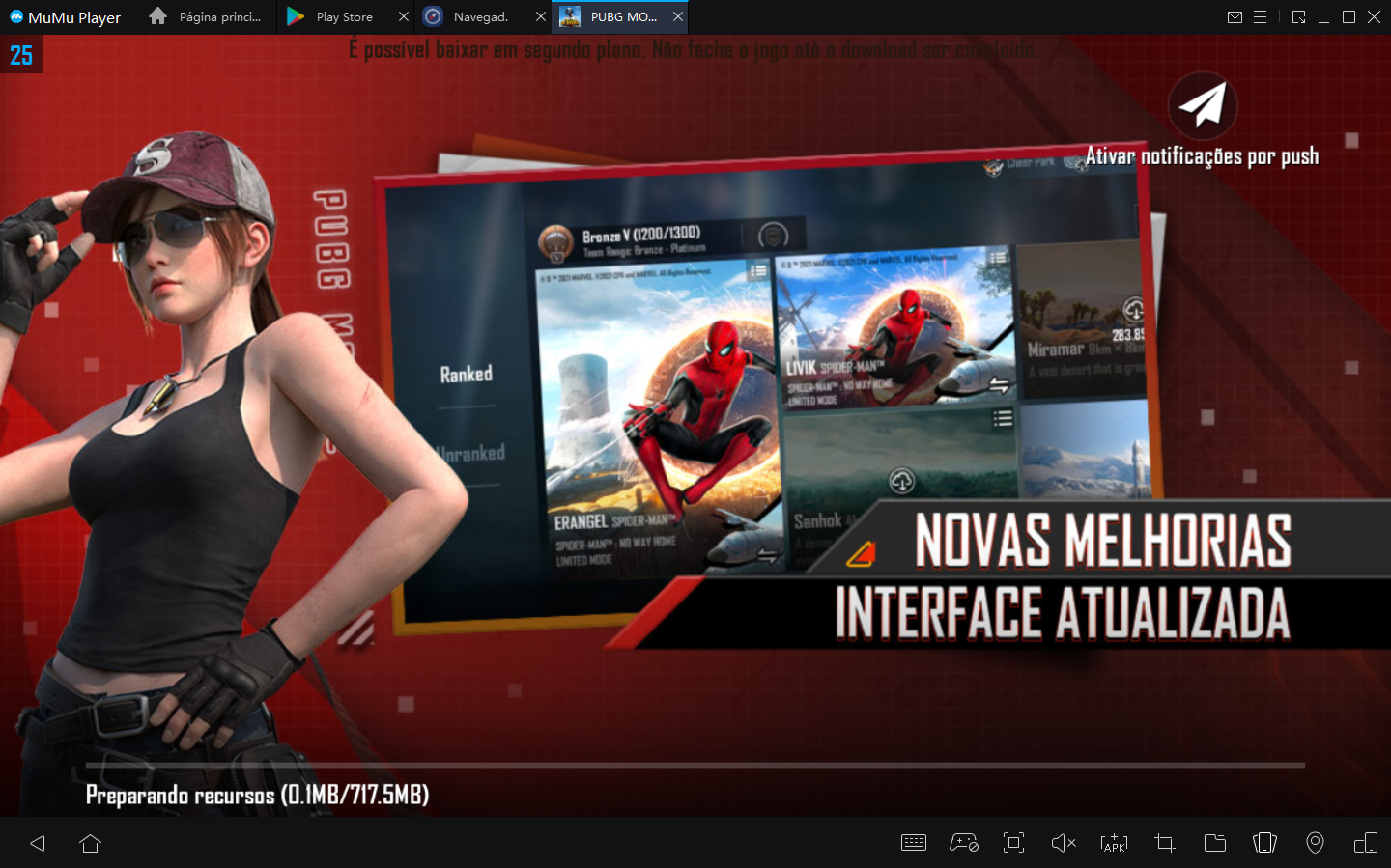Install an APK via the APK icon
Screen dimensions: 1391x868
(x=1114, y=843)
